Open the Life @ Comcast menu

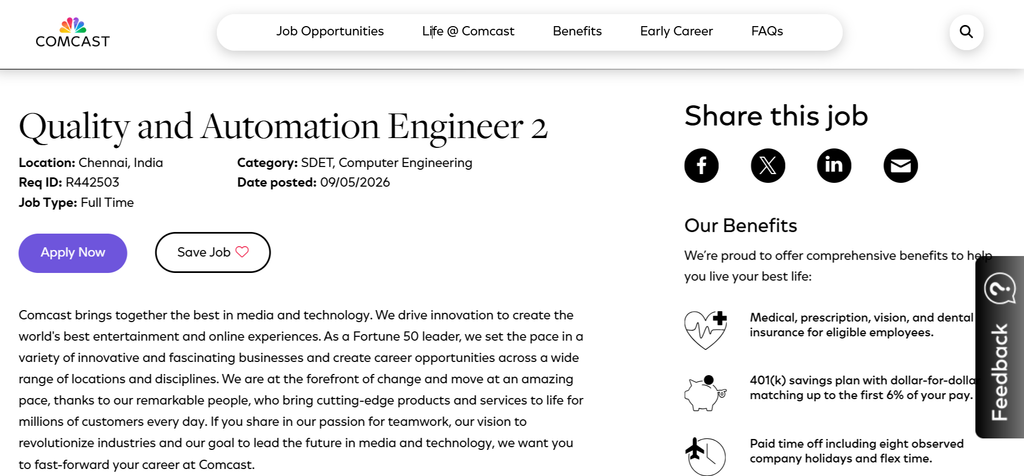coord(468,31)
